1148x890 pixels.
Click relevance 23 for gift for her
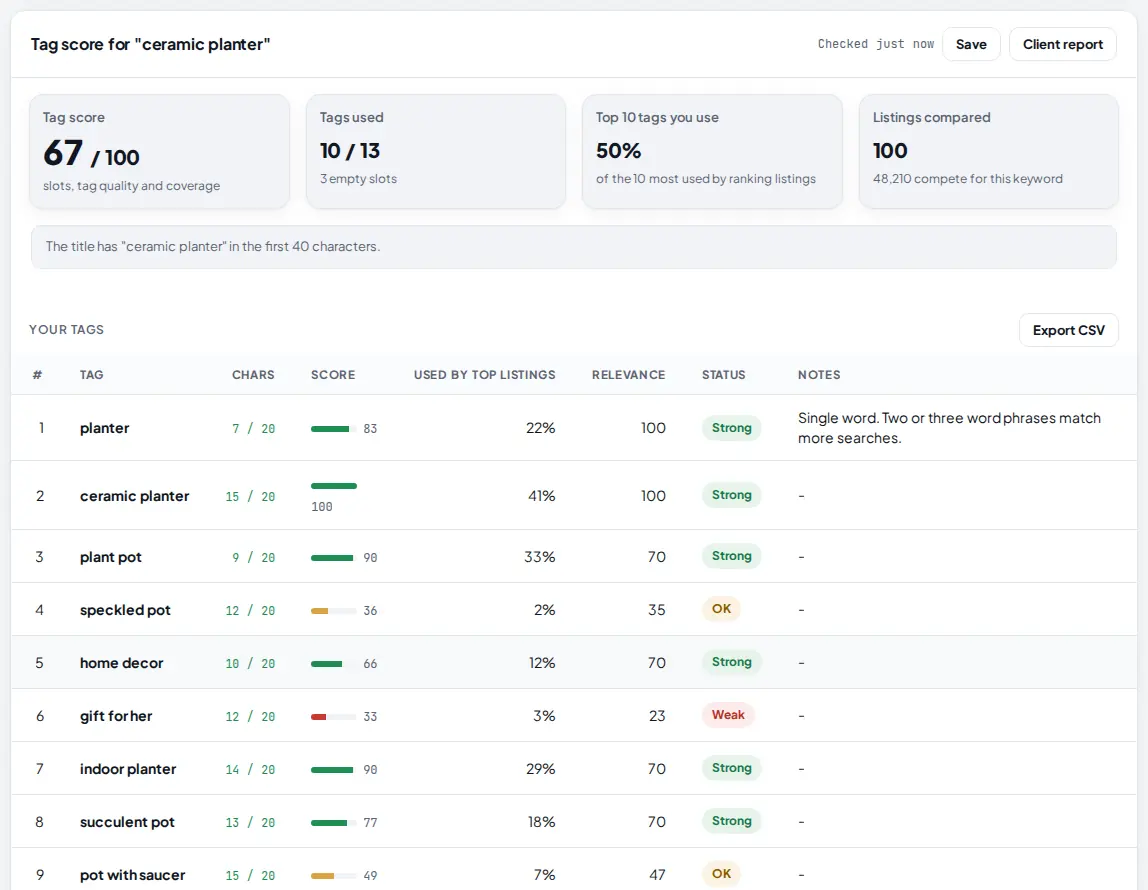pos(657,716)
